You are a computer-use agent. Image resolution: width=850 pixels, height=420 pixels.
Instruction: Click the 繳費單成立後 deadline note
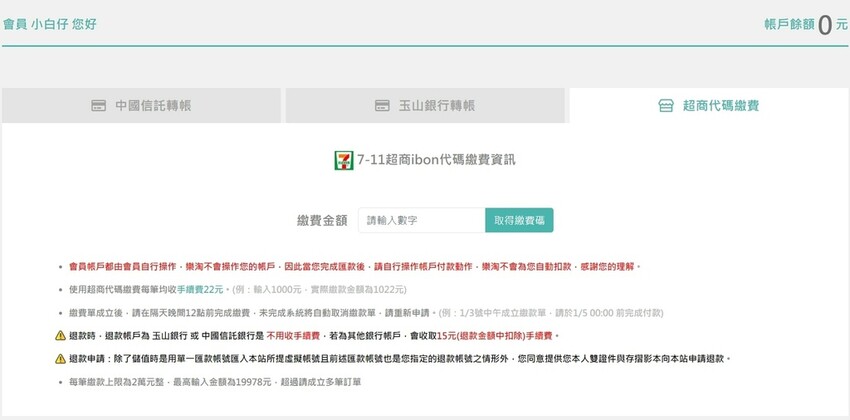tap(366, 313)
